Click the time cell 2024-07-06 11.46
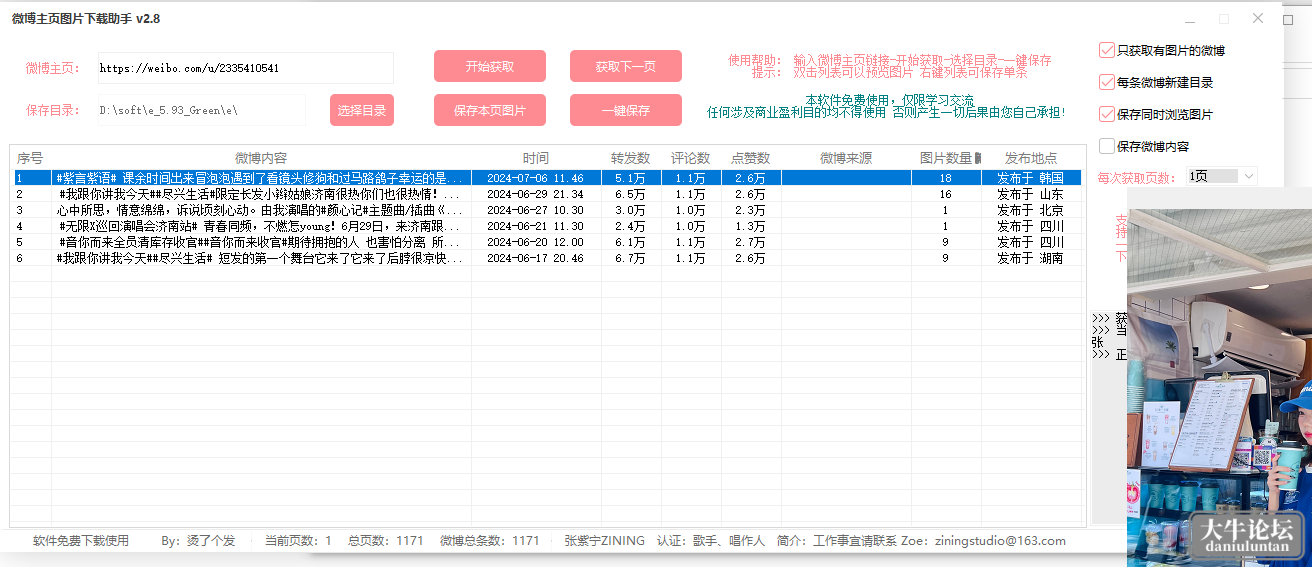 pos(535,178)
